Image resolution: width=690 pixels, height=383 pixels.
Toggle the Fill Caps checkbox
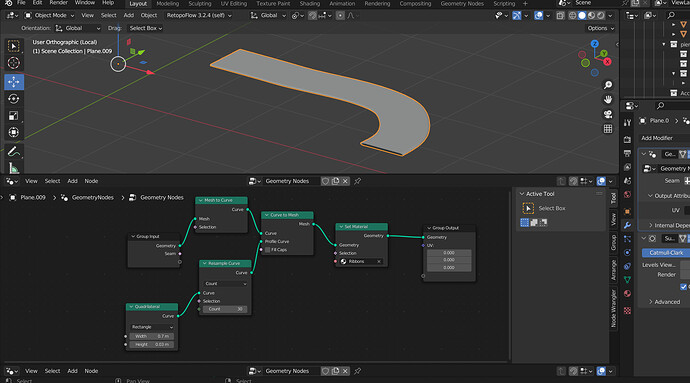pyautogui.click(x=267, y=250)
